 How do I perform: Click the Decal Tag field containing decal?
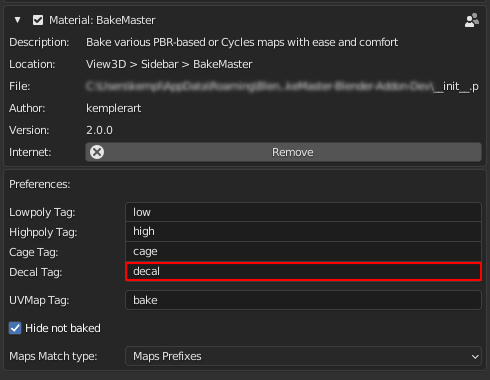pos(303,272)
